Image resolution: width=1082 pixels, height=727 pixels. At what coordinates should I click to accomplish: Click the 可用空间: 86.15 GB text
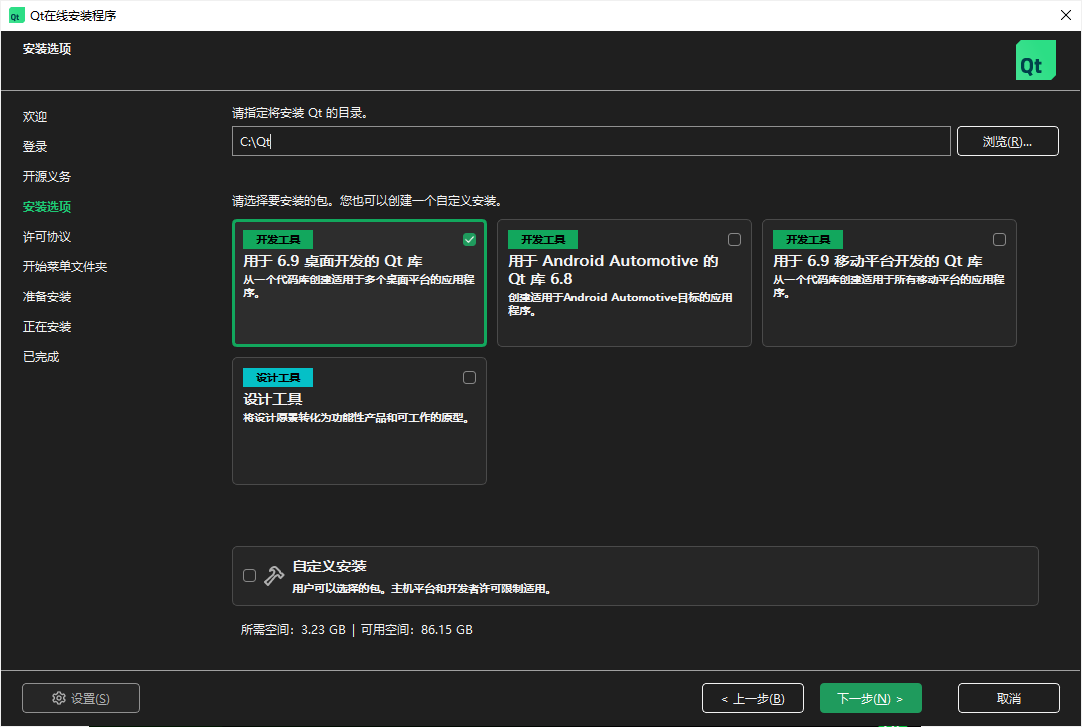(417, 629)
